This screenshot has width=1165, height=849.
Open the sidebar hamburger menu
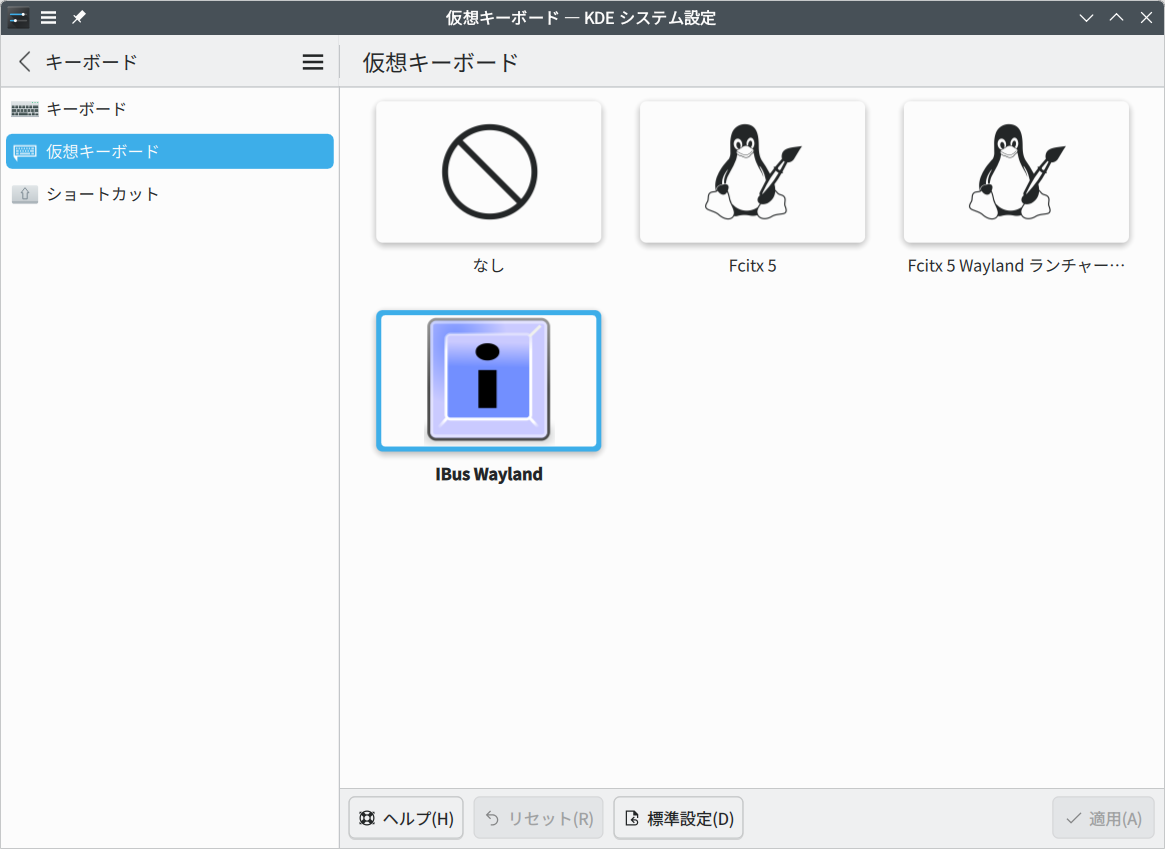313,62
